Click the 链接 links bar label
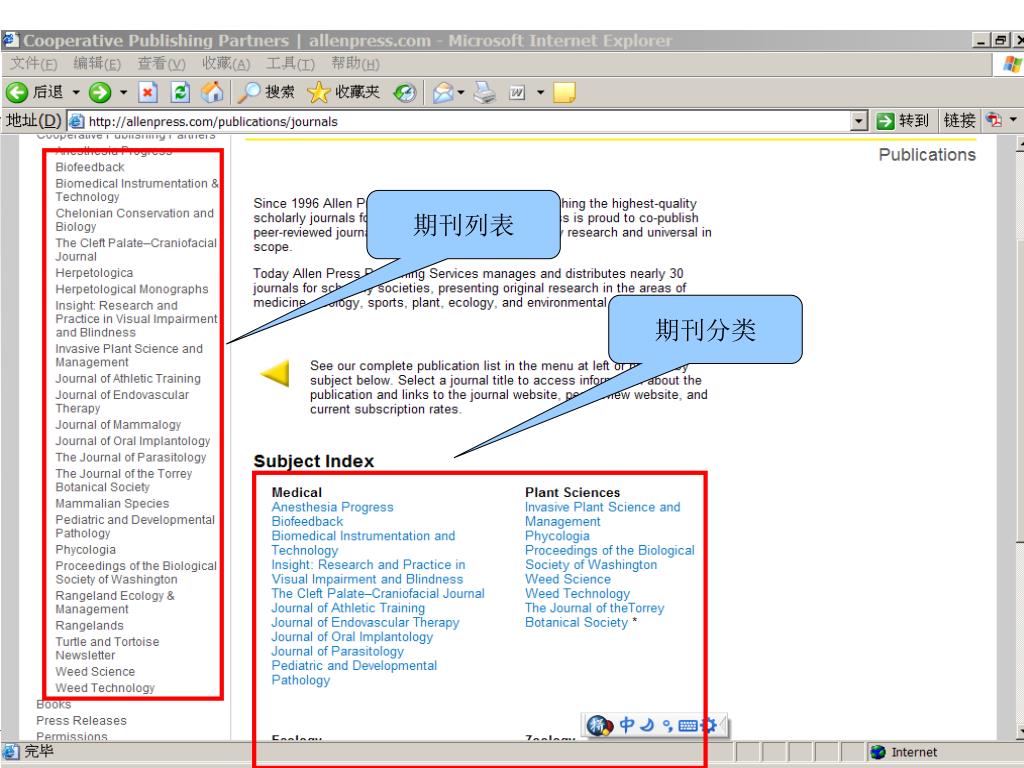This screenshot has width=1024, height=768. coord(959,121)
